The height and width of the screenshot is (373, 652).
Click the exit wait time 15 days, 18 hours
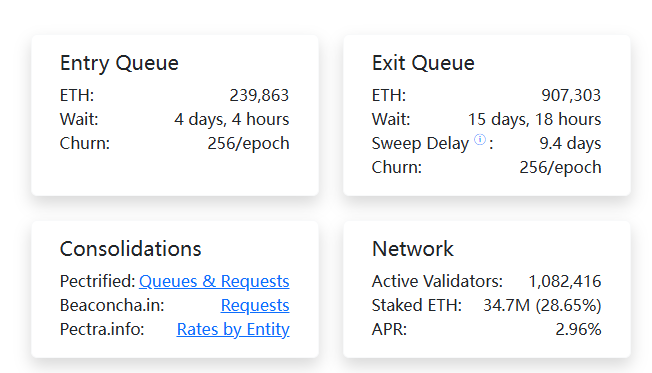coord(534,119)
